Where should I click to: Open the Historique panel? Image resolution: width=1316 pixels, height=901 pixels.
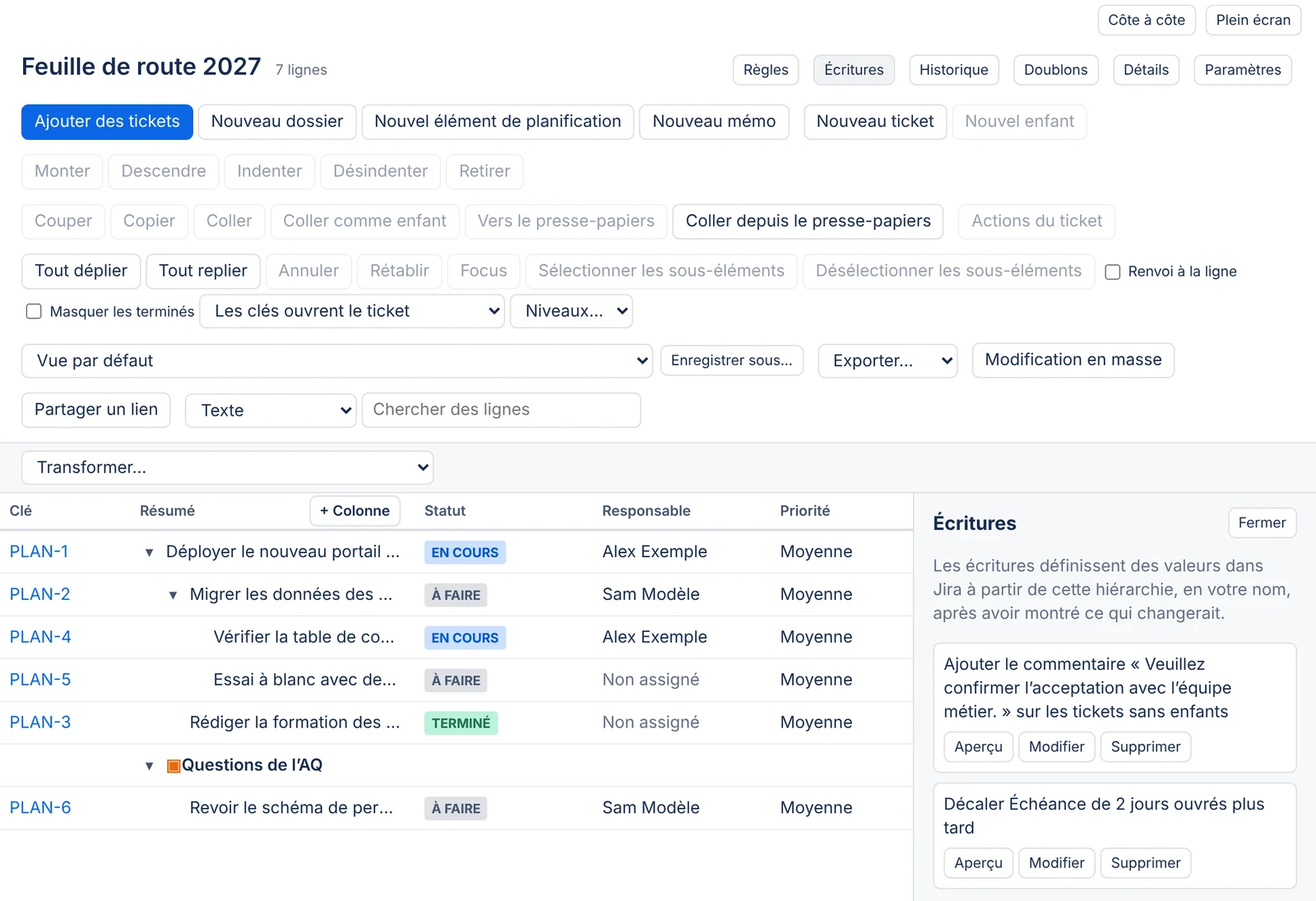(954, 70)
